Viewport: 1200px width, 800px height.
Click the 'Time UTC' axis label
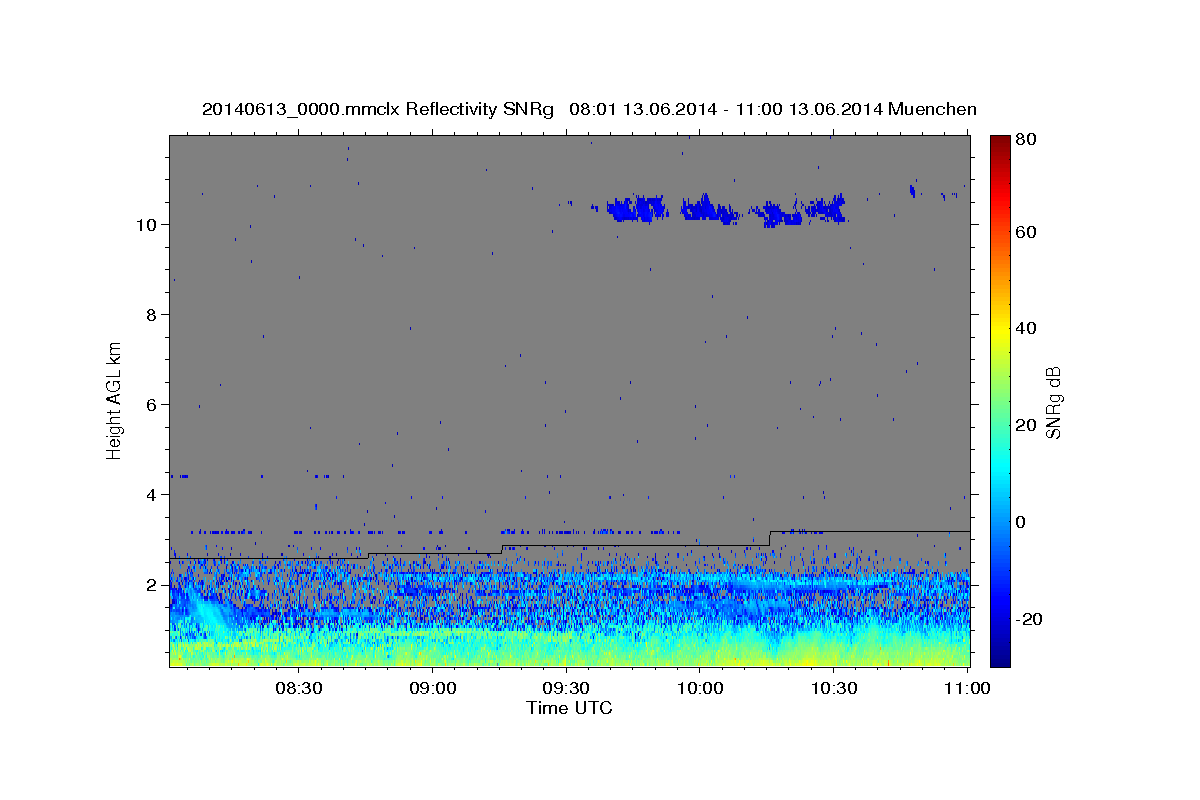(x=569, y=708)
